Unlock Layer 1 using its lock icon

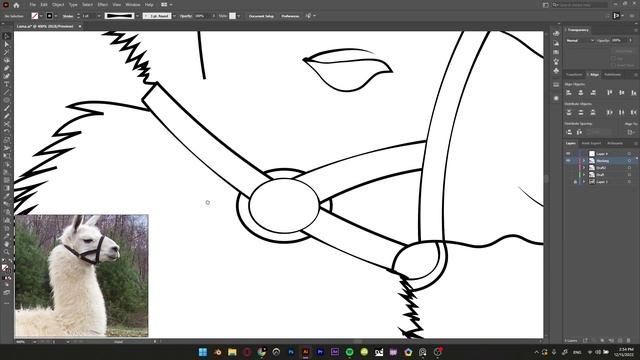pos(575,182)
